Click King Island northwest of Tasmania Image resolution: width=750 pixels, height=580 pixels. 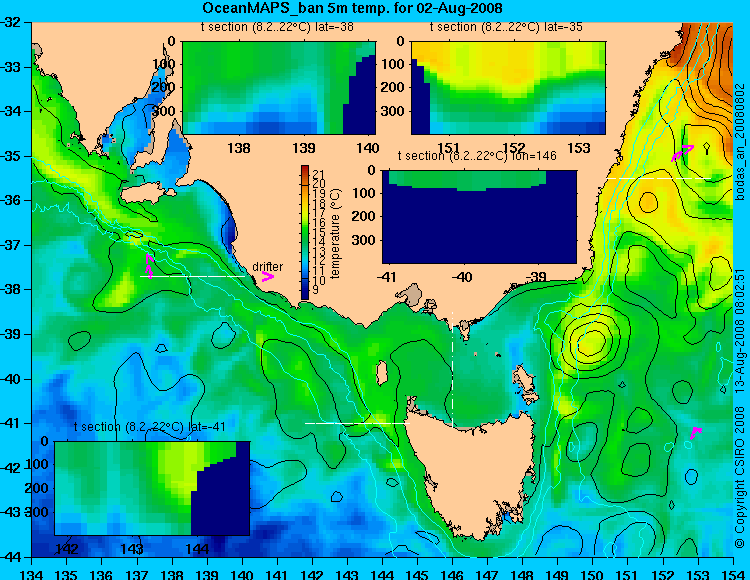382,373
